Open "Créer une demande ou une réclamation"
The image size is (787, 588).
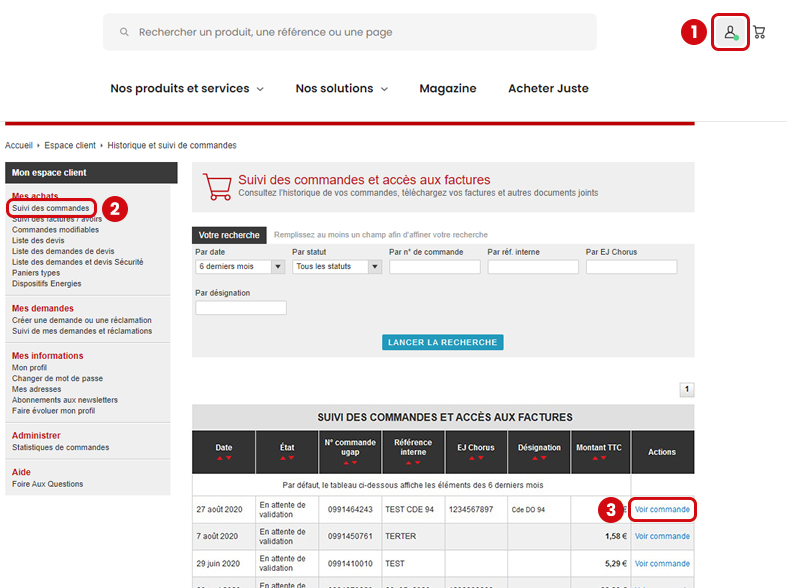(x=82, y=321)
